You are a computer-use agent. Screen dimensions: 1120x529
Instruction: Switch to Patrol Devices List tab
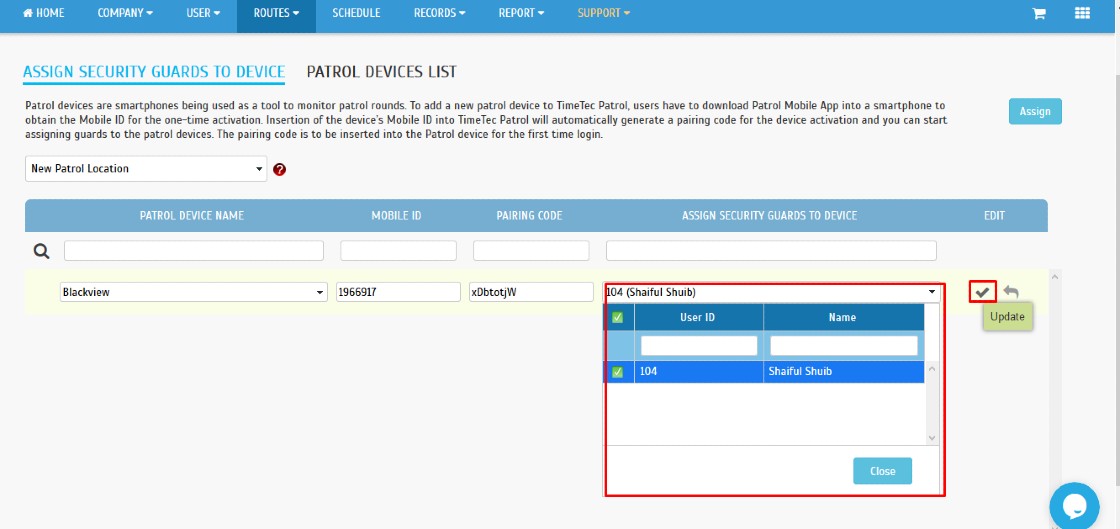click(381, 71)
